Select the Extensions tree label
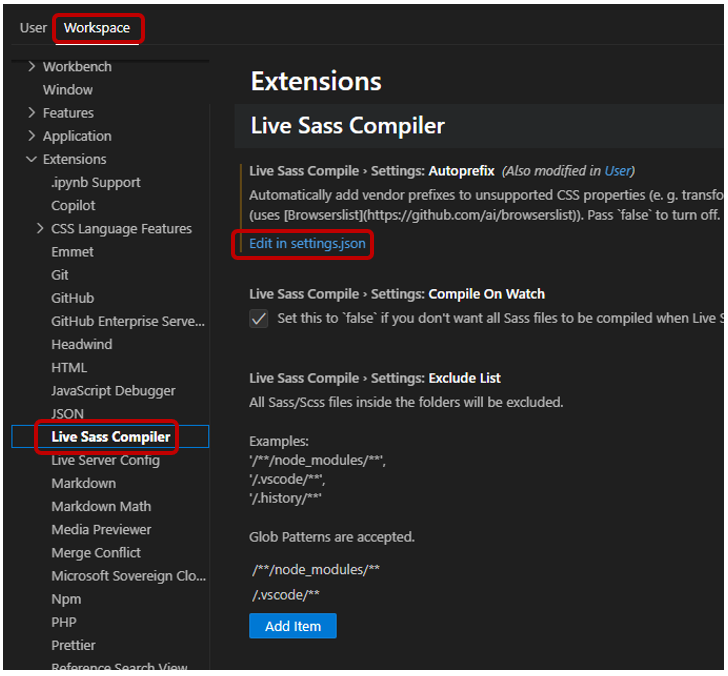 click(x=75, y=159)
